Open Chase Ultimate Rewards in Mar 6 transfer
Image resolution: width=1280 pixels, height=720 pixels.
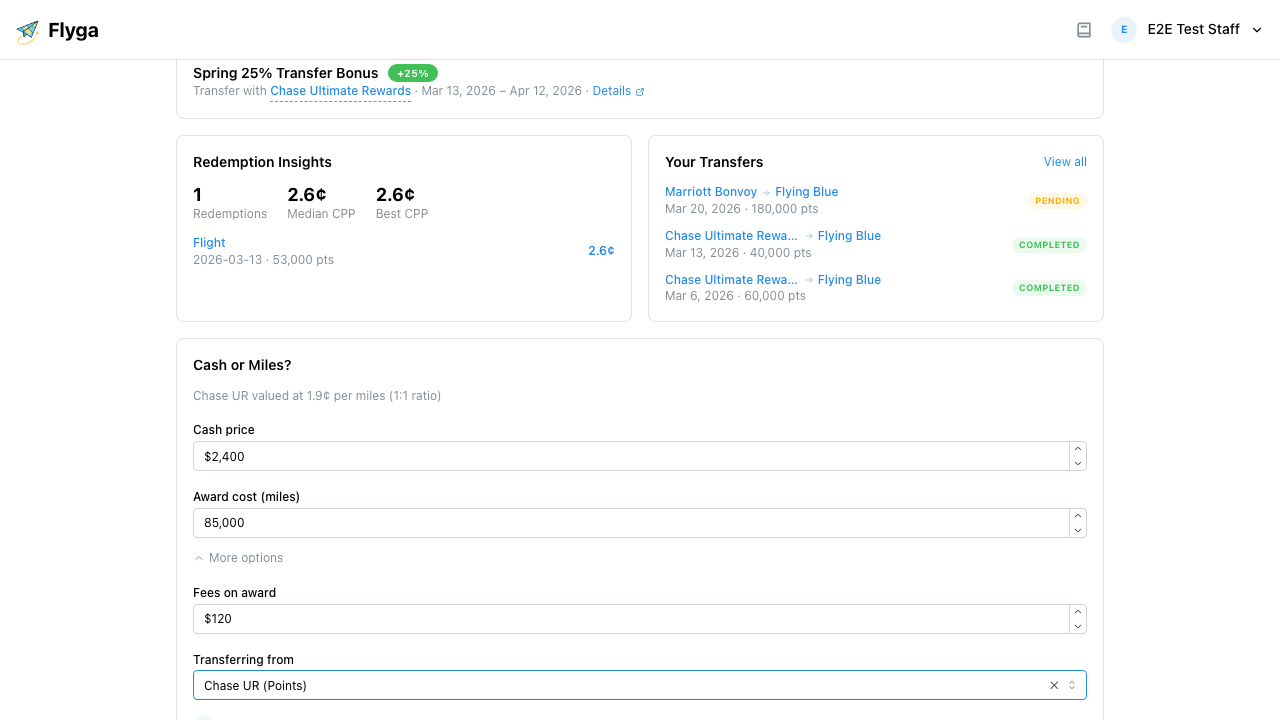click(x=732, y=280)
